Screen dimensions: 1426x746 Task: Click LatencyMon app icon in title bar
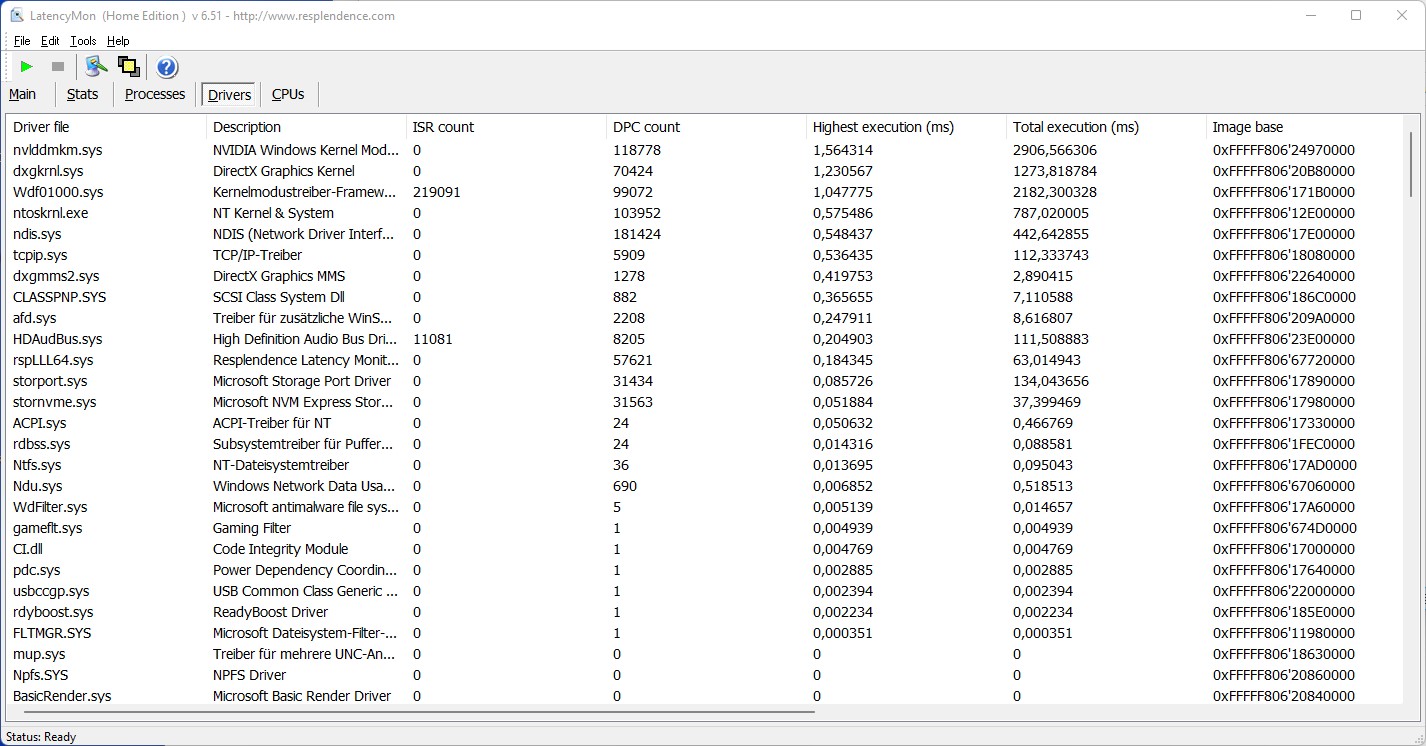pyautogui.click(x=17, y=15)
